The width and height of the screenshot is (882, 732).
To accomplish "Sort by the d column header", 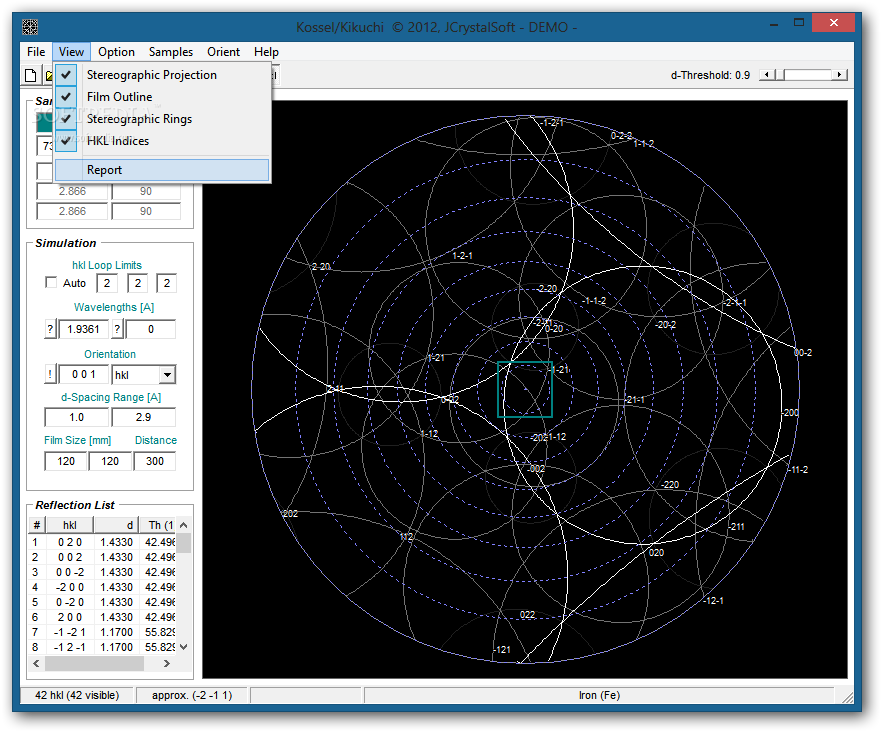I will tap(116, 525).
